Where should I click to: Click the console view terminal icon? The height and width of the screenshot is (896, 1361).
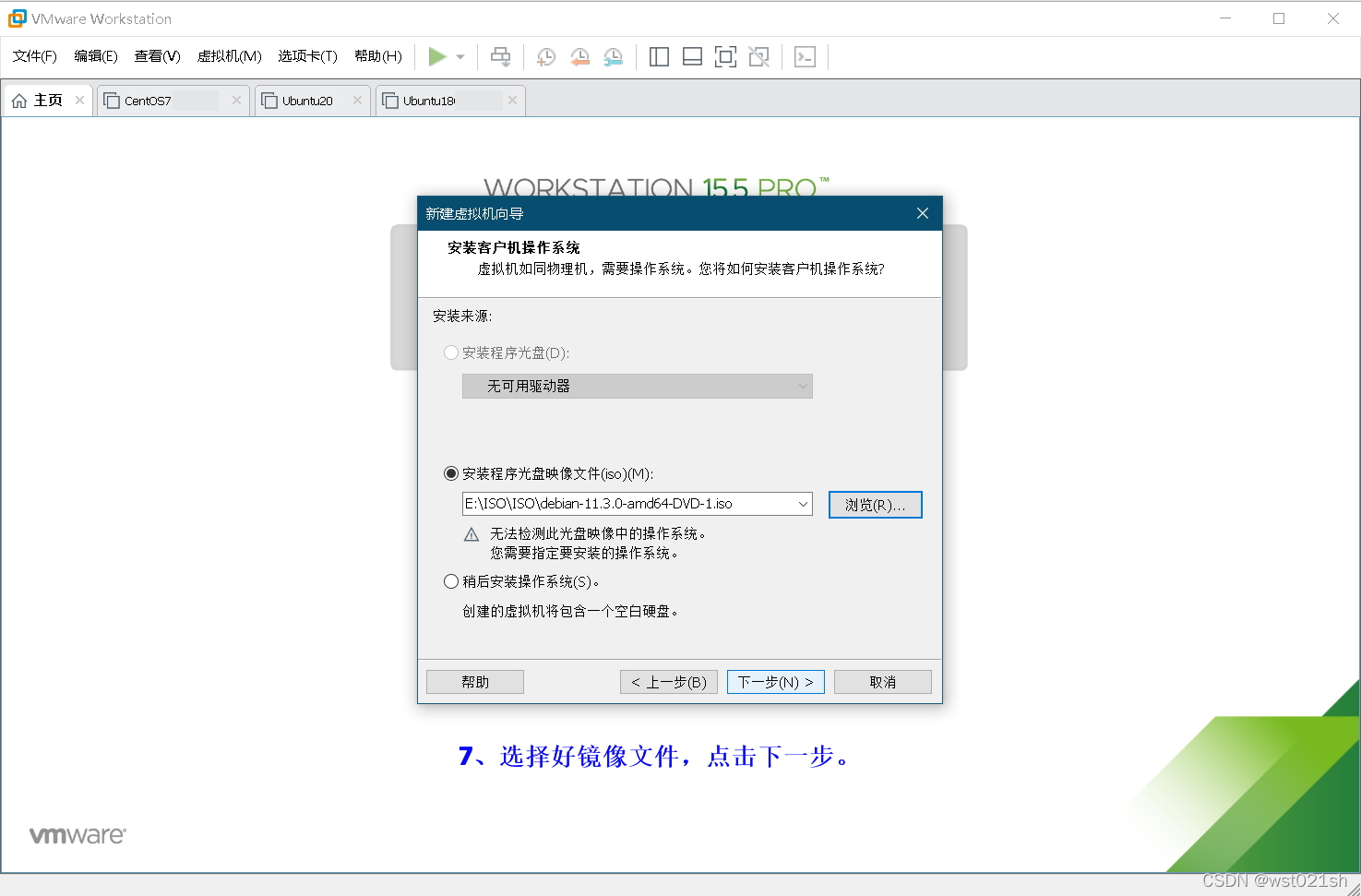(x=806, y=57)
